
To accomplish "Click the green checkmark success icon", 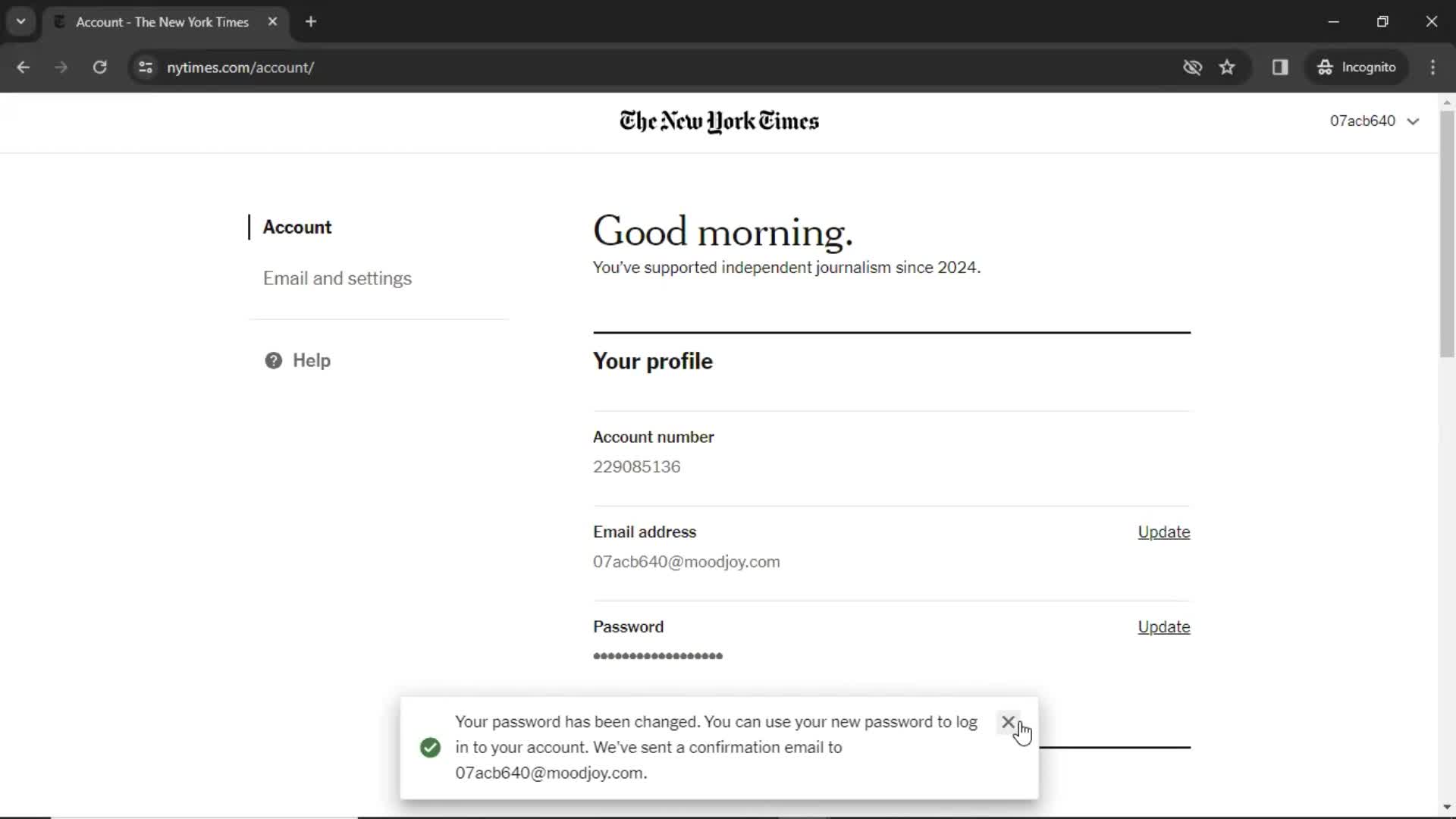I will coord(430,747).
